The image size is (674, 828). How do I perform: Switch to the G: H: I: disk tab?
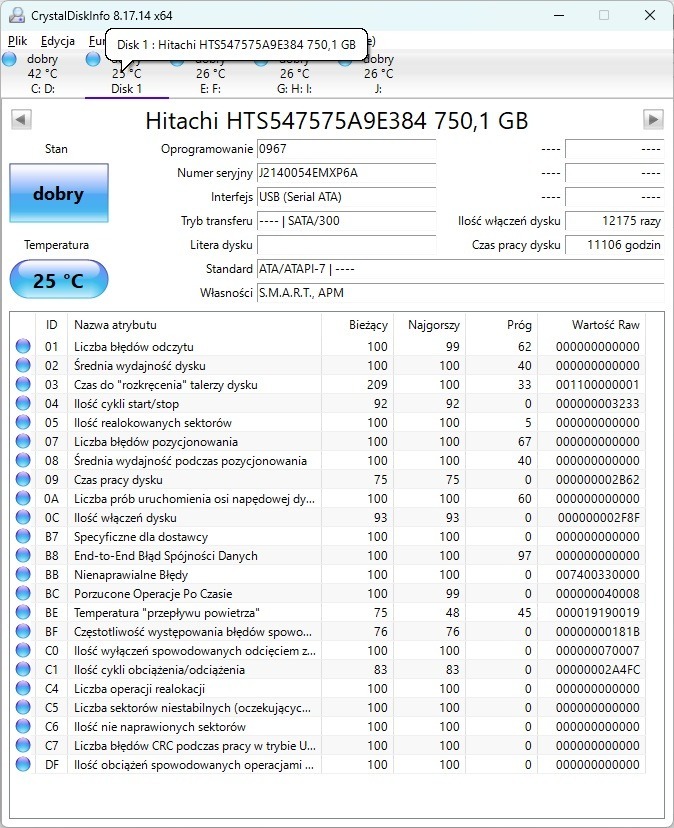[294, 74]
